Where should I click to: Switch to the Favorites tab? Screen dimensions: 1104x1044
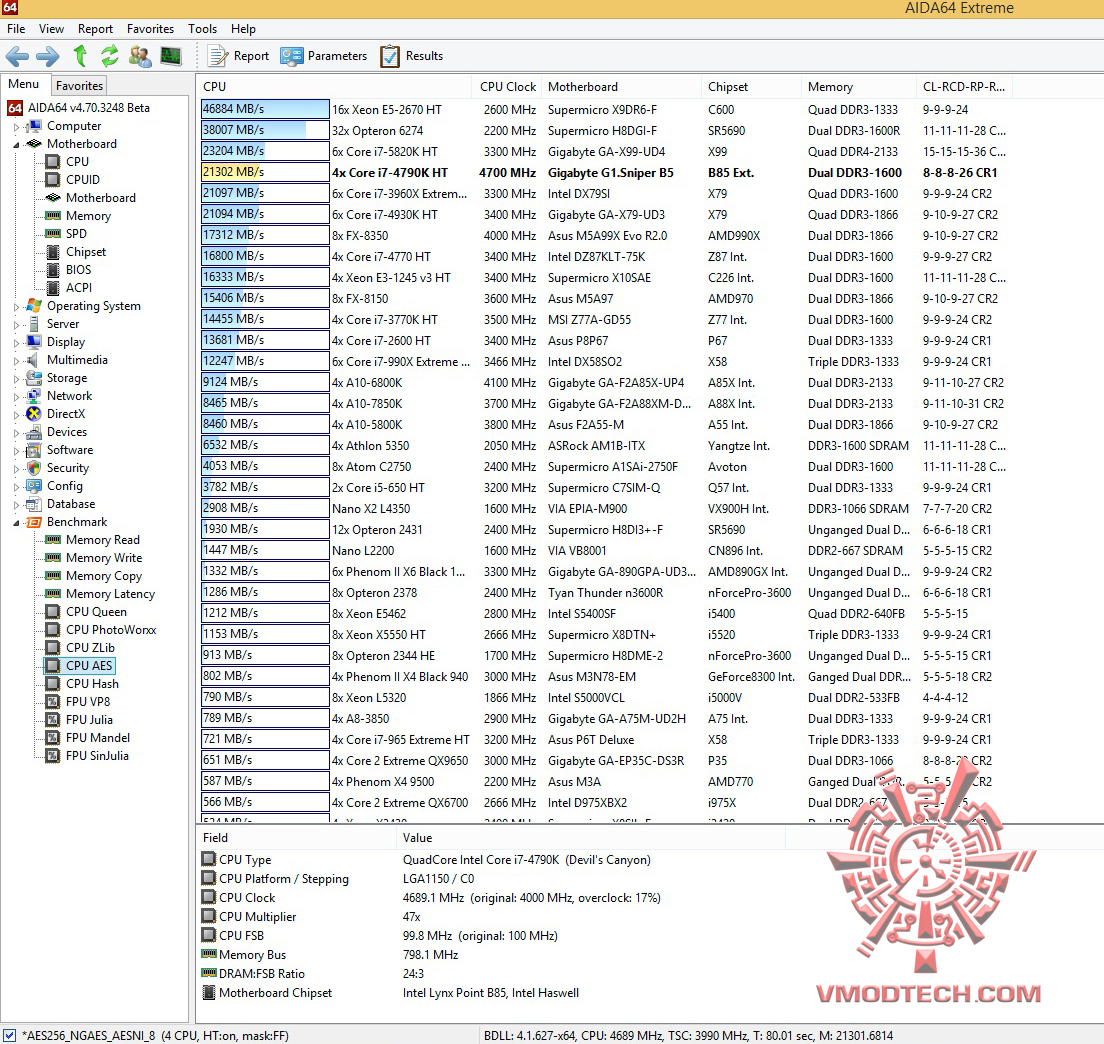pyautogui.click(x=79, y=85)
